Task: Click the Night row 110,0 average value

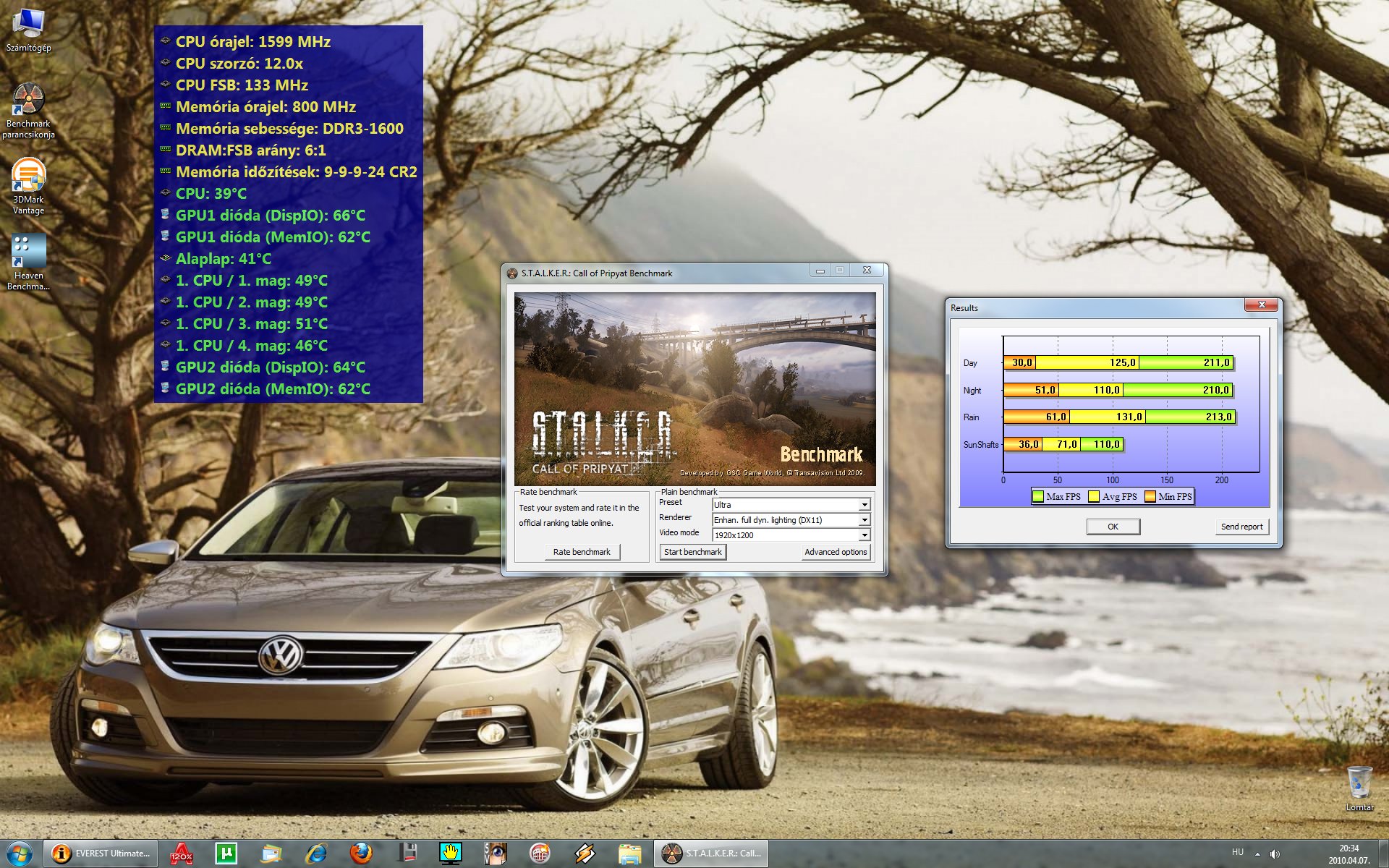Action: 1106,391
